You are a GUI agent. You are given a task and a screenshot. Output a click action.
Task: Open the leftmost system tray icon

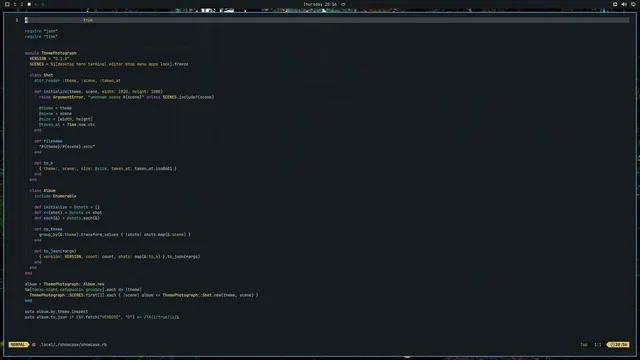click(x=615, y=4)
